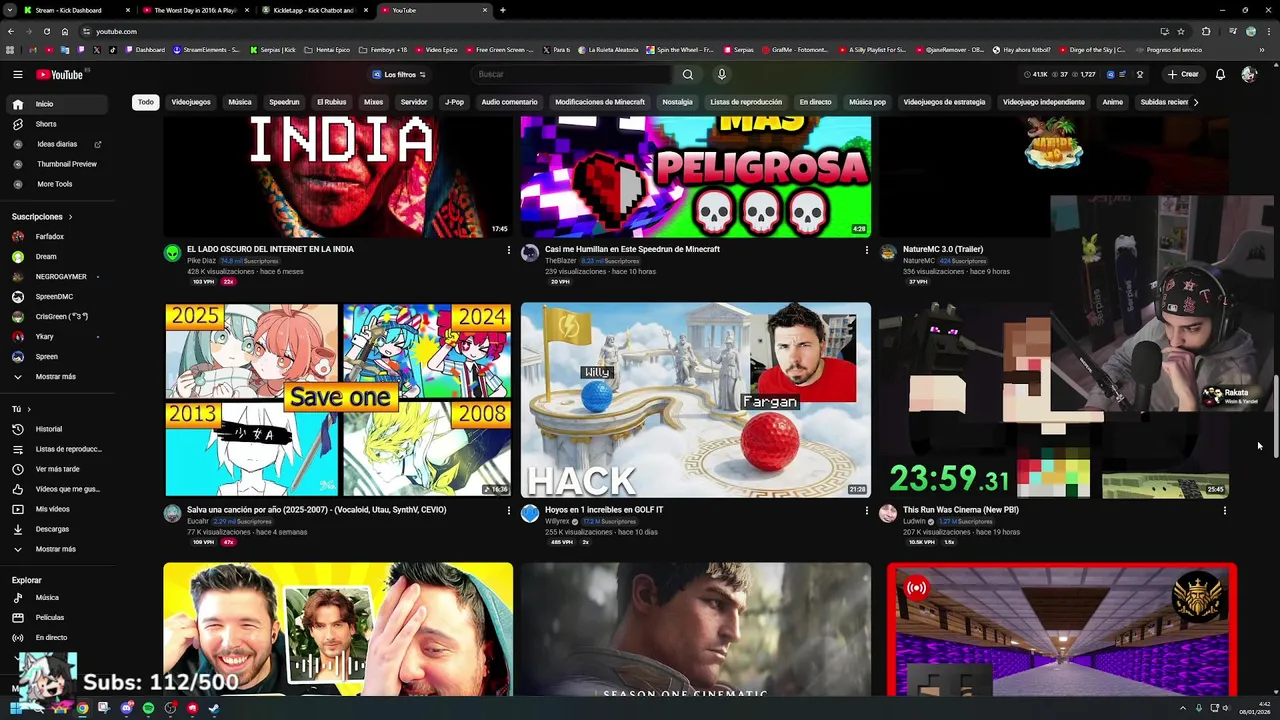This screenshot has height=720, width=1280.
Task: Select Modificaciones de Minecraft chip
Action: pyautogui.click(x=600, y=102)
